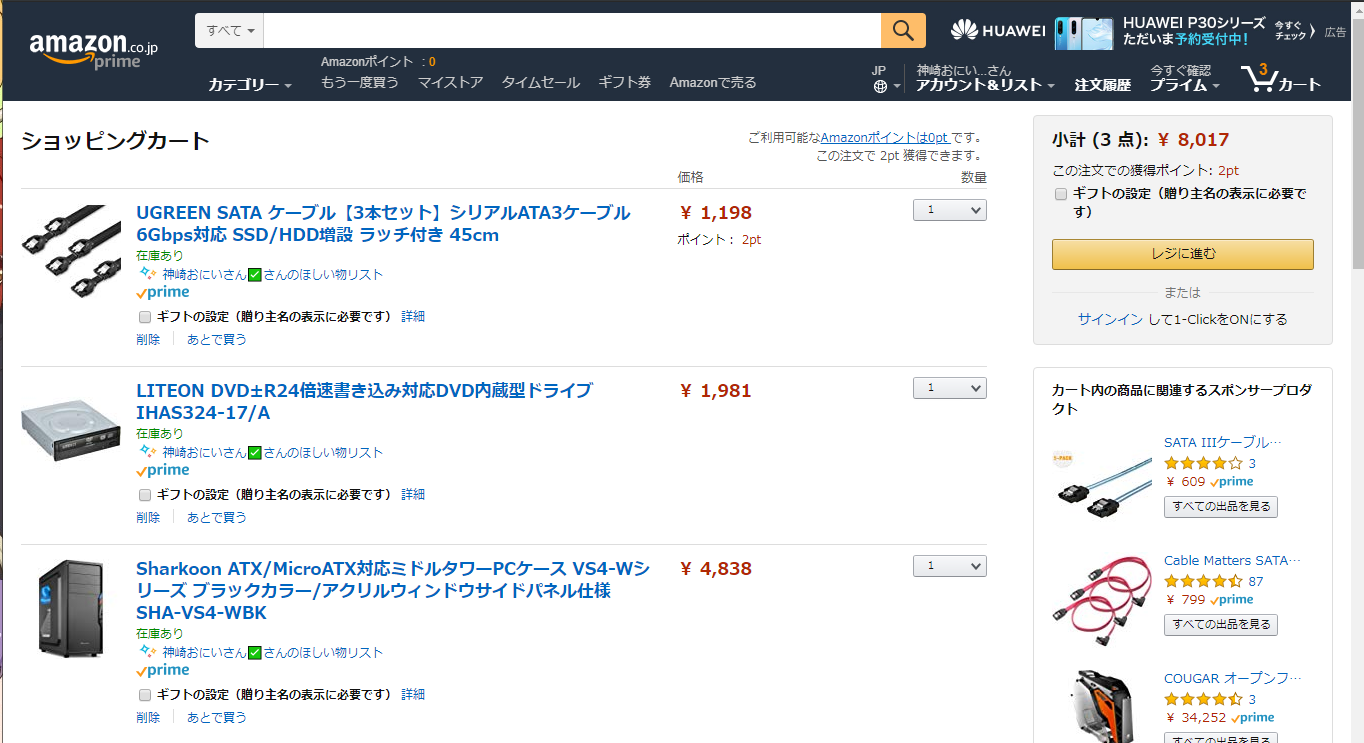Open Sharkoon PC case product image
Screen dimensions: 1364x743
click(71, 607)
